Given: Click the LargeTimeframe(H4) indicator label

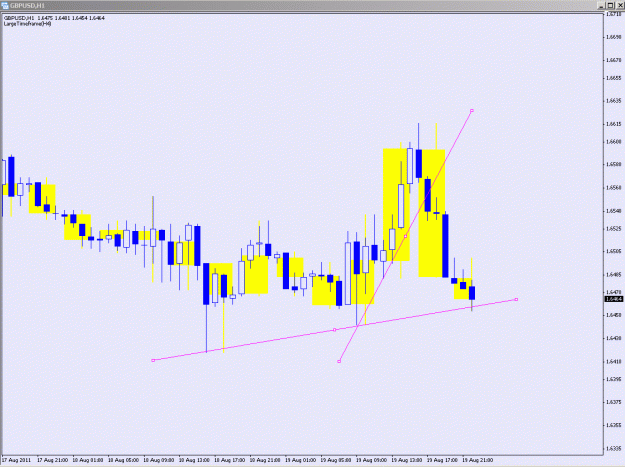Looking at the screenshot, I should pos(27,24).
